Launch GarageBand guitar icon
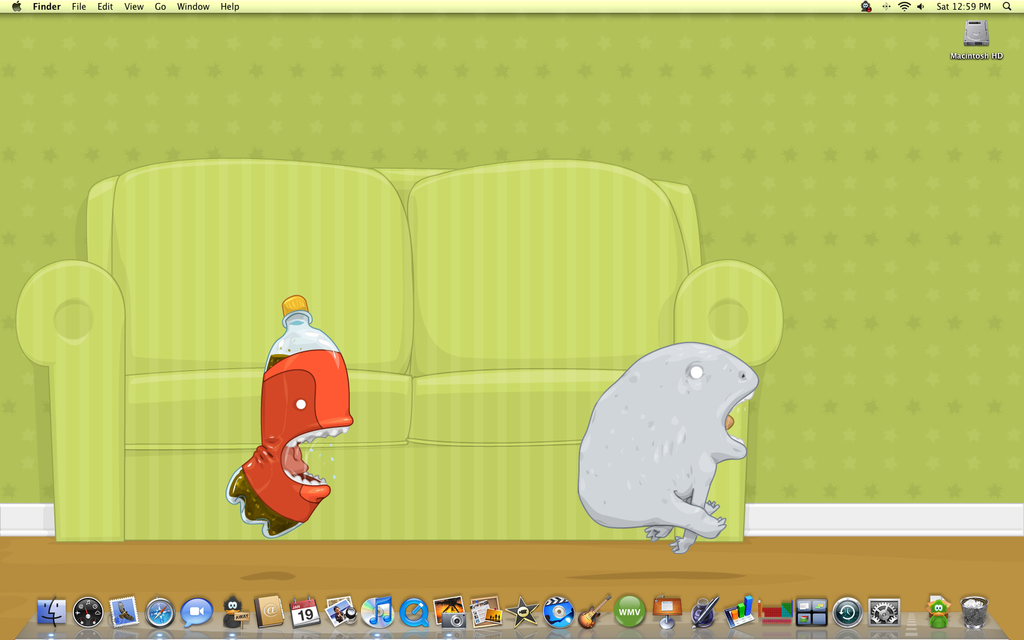The image size is (1024, 640). (594, 611)
